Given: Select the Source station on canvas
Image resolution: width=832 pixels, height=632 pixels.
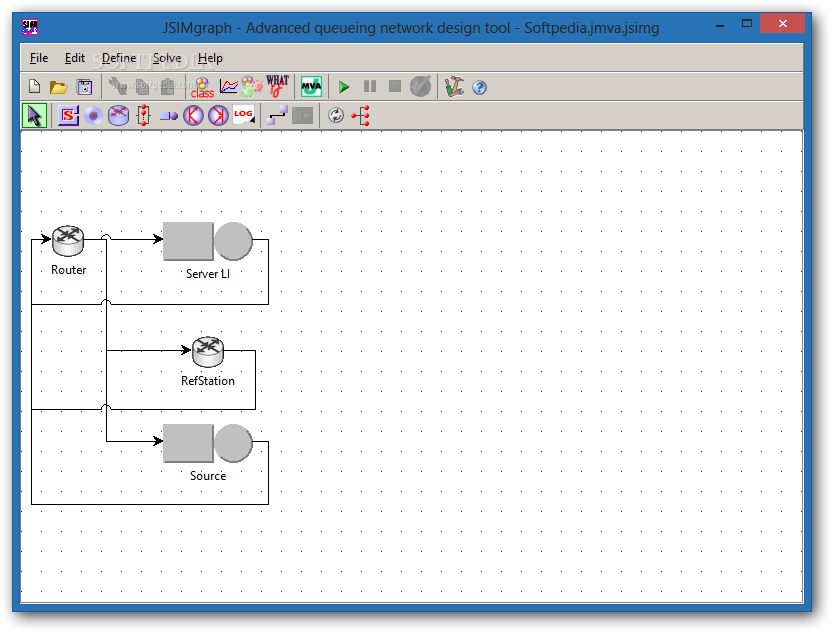Looking at the screenshot, I should click(207, 443).
